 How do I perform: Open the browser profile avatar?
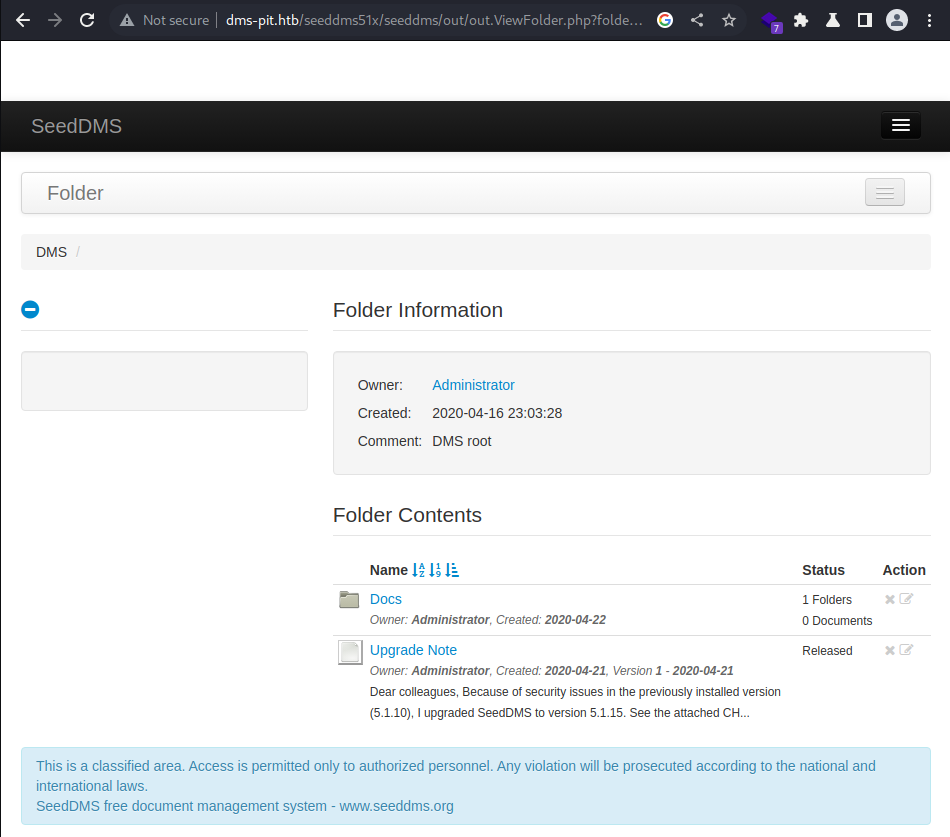click(897, 20)
